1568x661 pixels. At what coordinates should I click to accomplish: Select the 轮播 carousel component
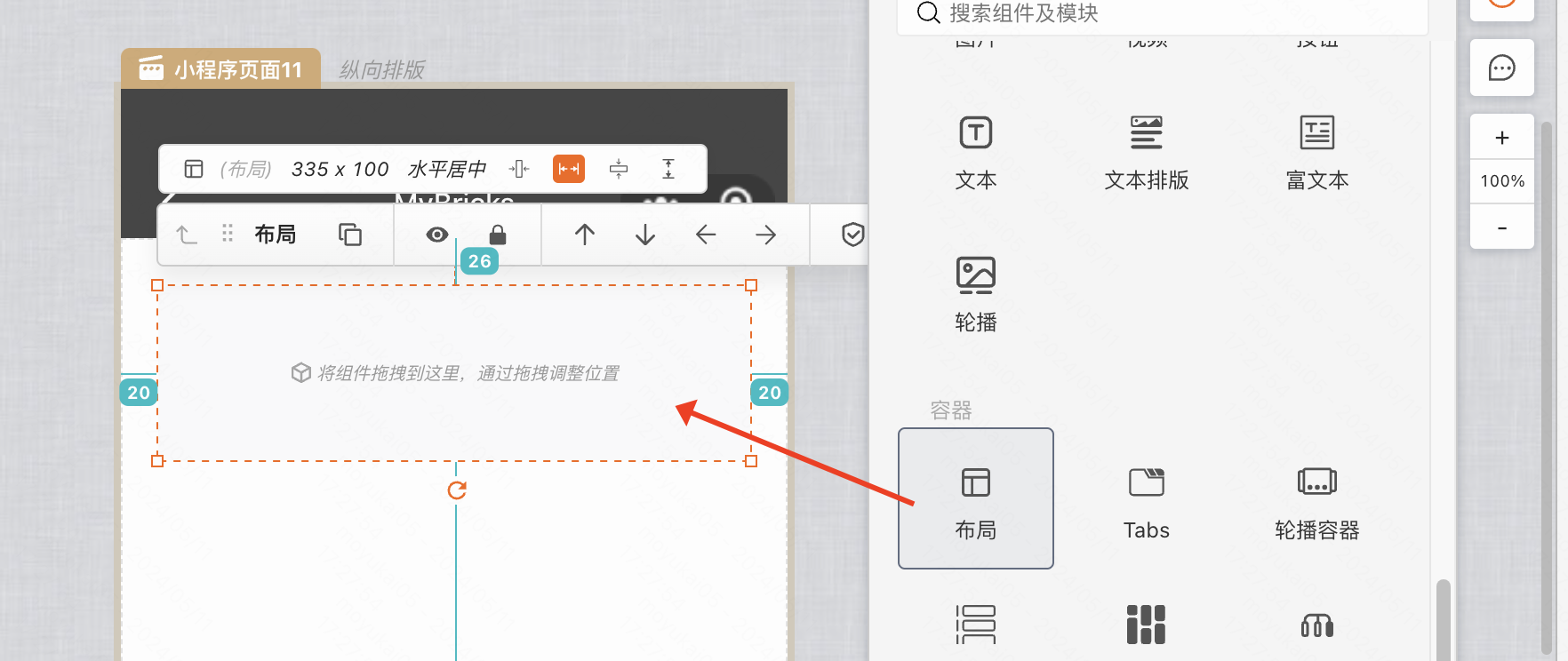click(x=976, y=295)
